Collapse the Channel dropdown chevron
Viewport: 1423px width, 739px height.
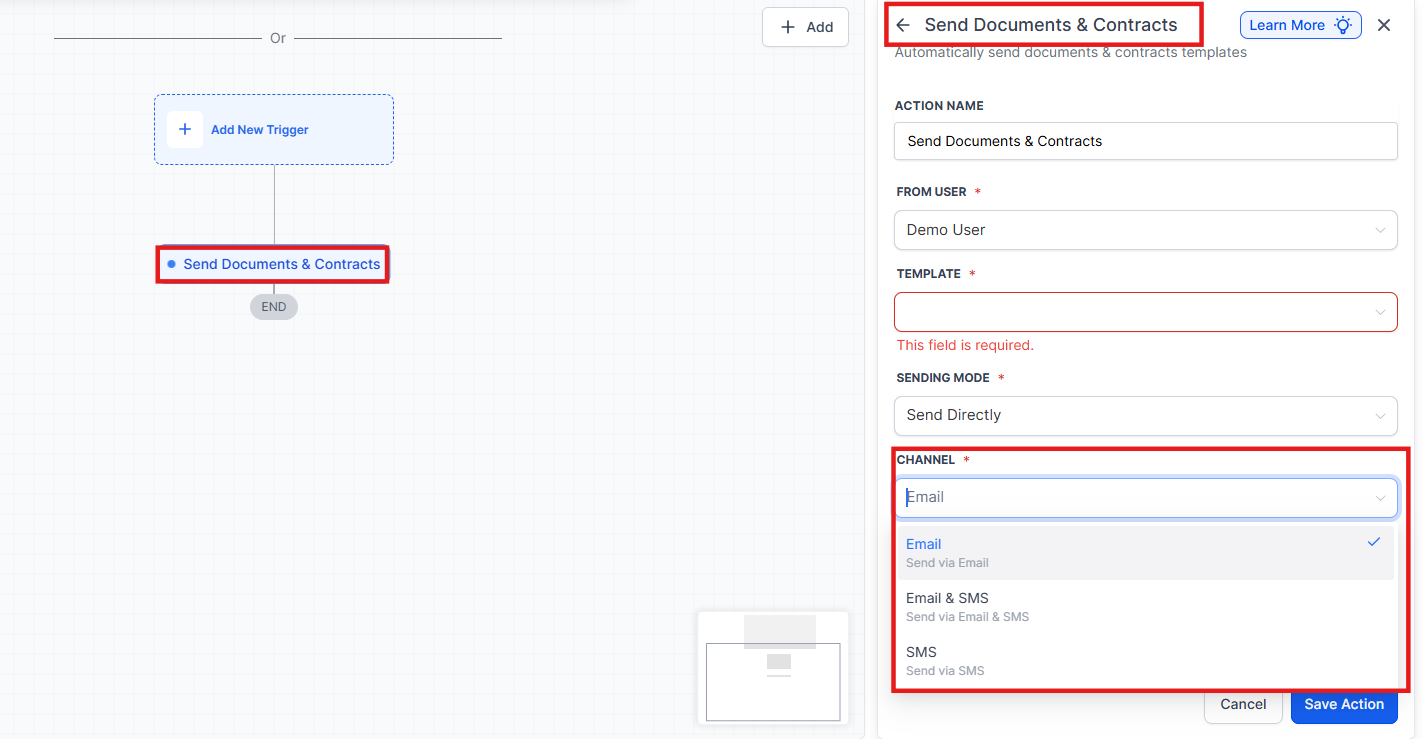pyautogui.click(x=1380, y=498)
